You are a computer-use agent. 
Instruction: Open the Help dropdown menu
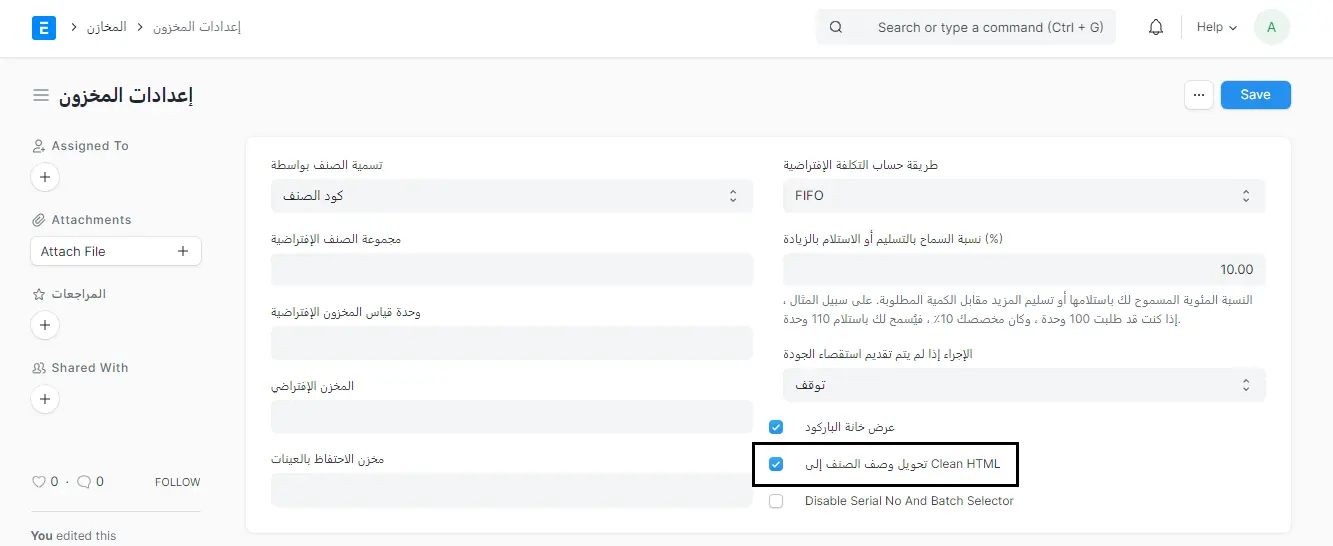tap(1217, 28)
